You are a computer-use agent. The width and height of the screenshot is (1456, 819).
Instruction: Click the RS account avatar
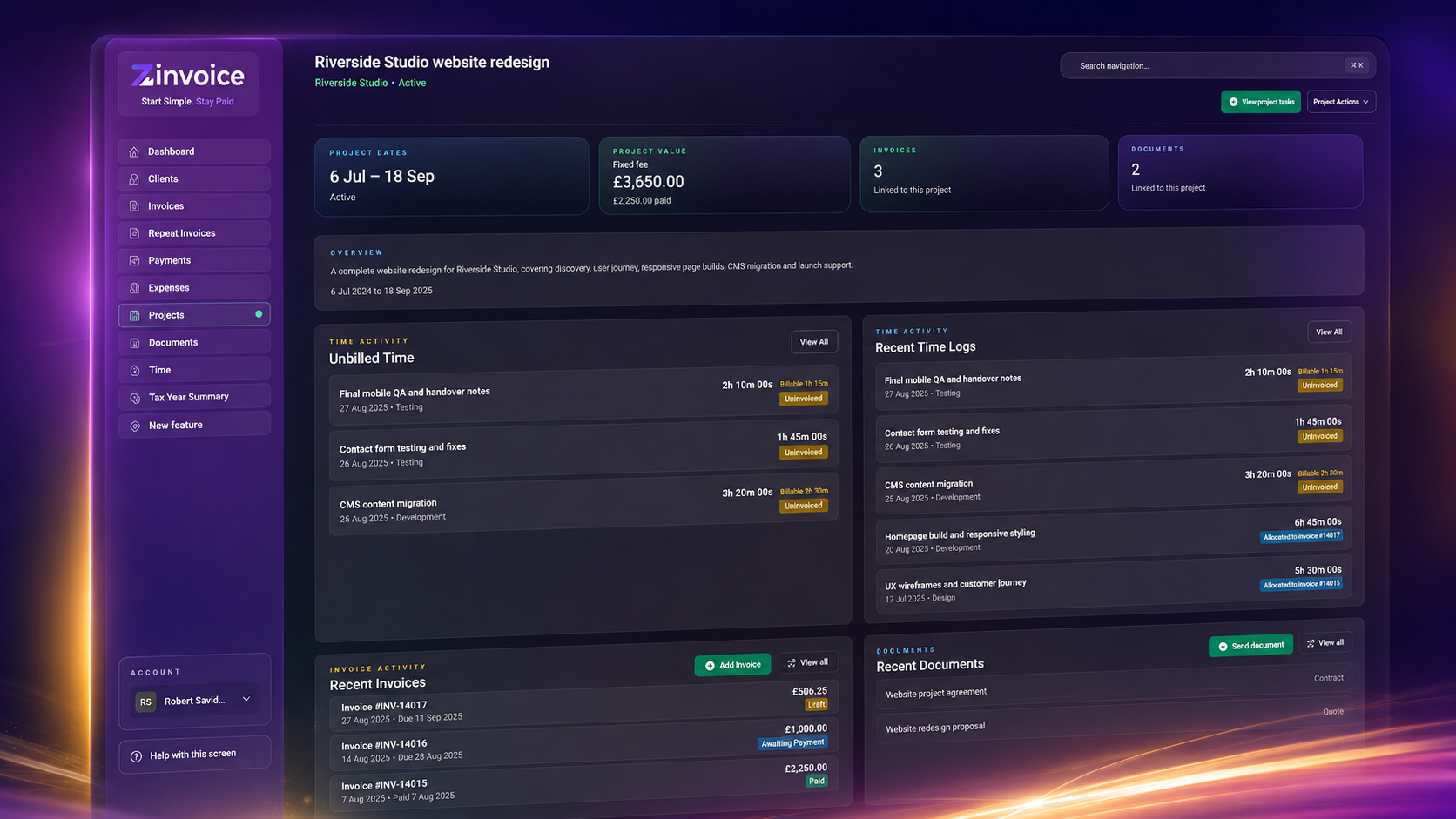pos(145,702)
